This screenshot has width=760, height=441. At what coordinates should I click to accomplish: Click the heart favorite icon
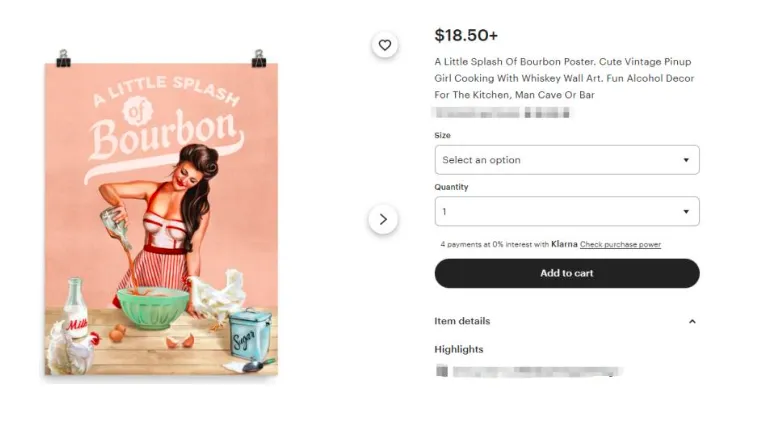tap(384, 45)
